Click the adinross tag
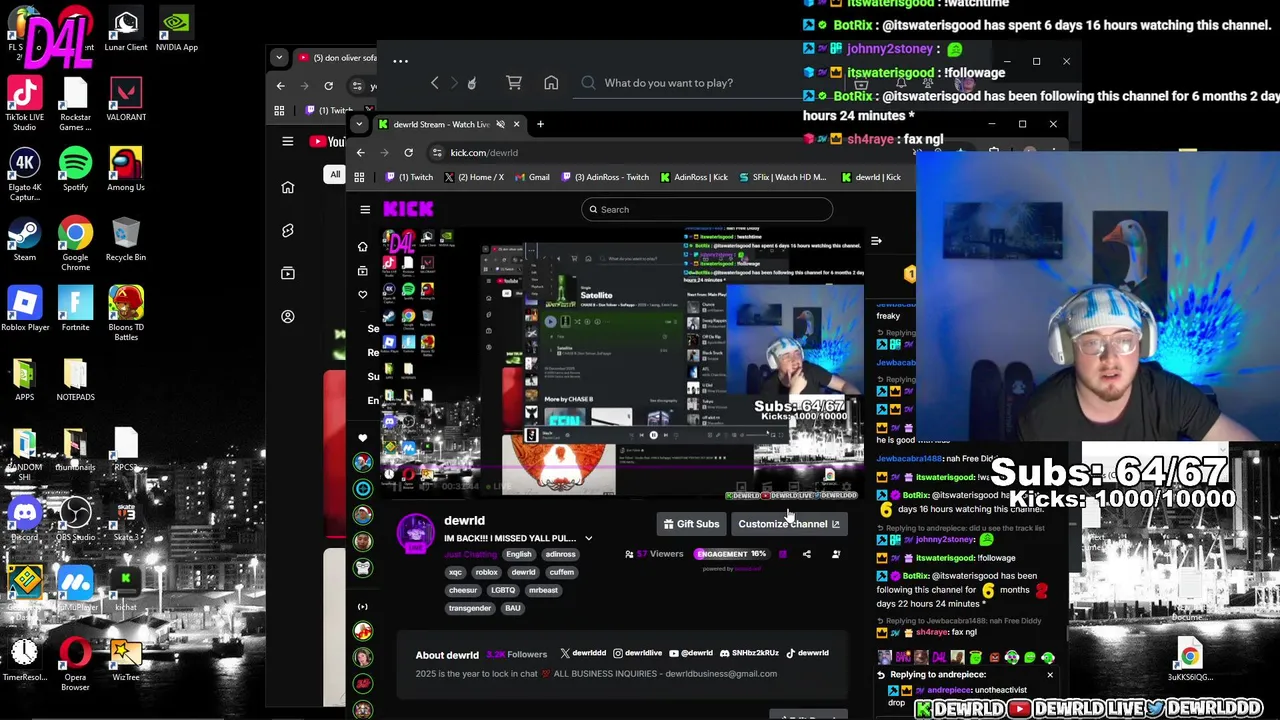The image size is (1280, 720). point(560,554)
